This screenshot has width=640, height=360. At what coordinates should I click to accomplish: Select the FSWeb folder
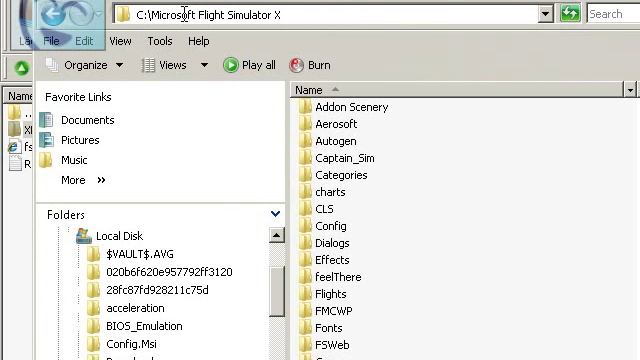332,345
